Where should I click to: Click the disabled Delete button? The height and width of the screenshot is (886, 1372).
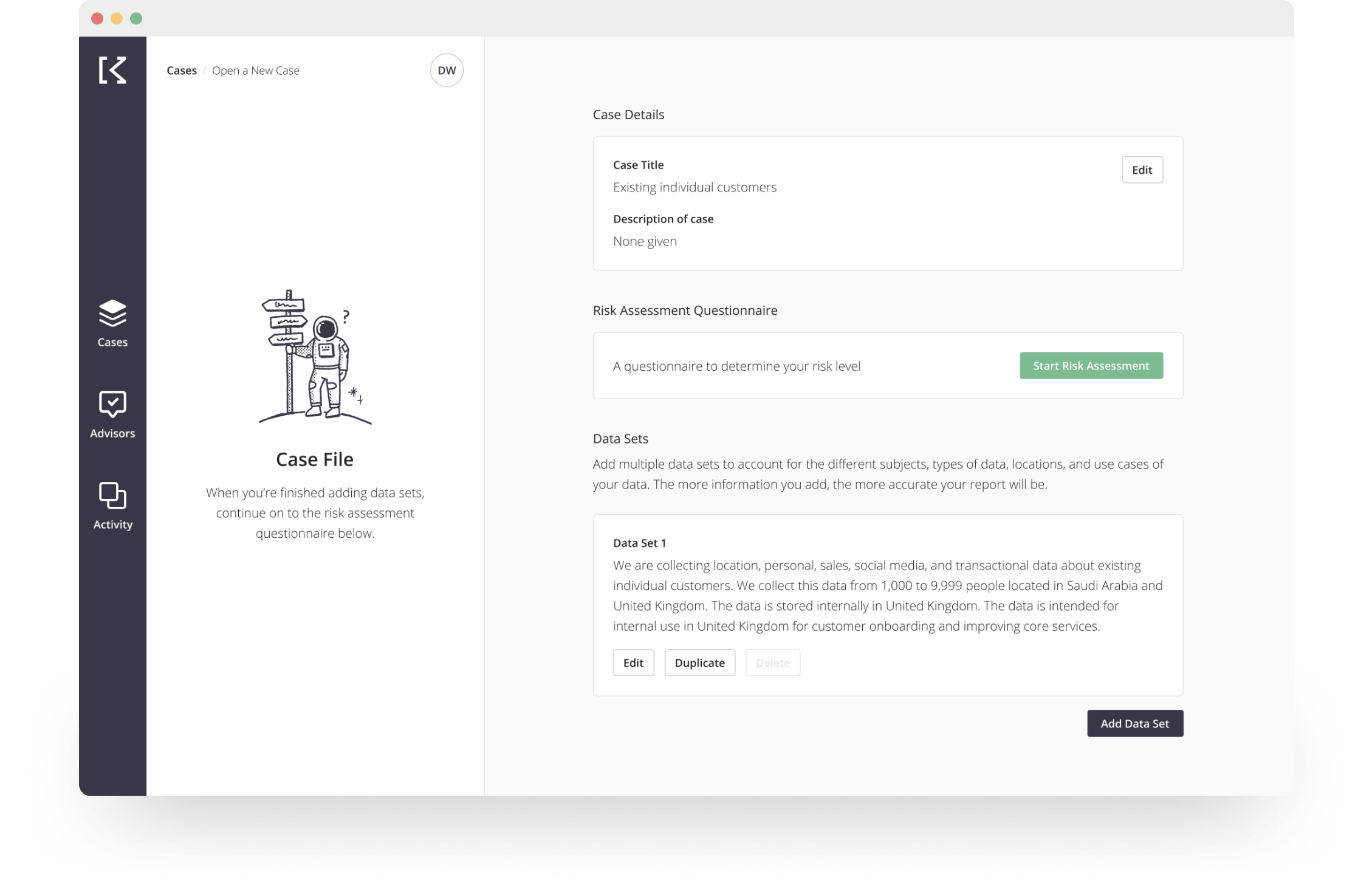(772, 662)
